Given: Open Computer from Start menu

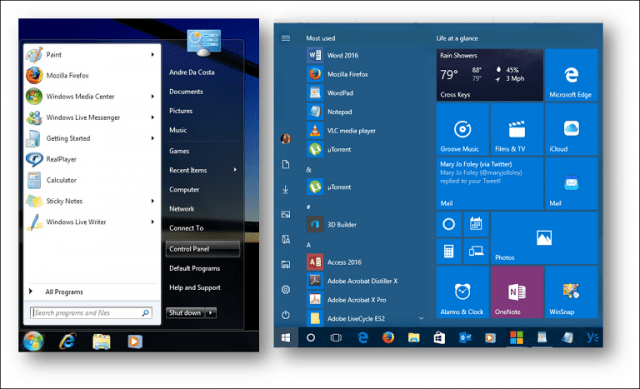Looking at the screenshot, I should (x=184, y=189).
